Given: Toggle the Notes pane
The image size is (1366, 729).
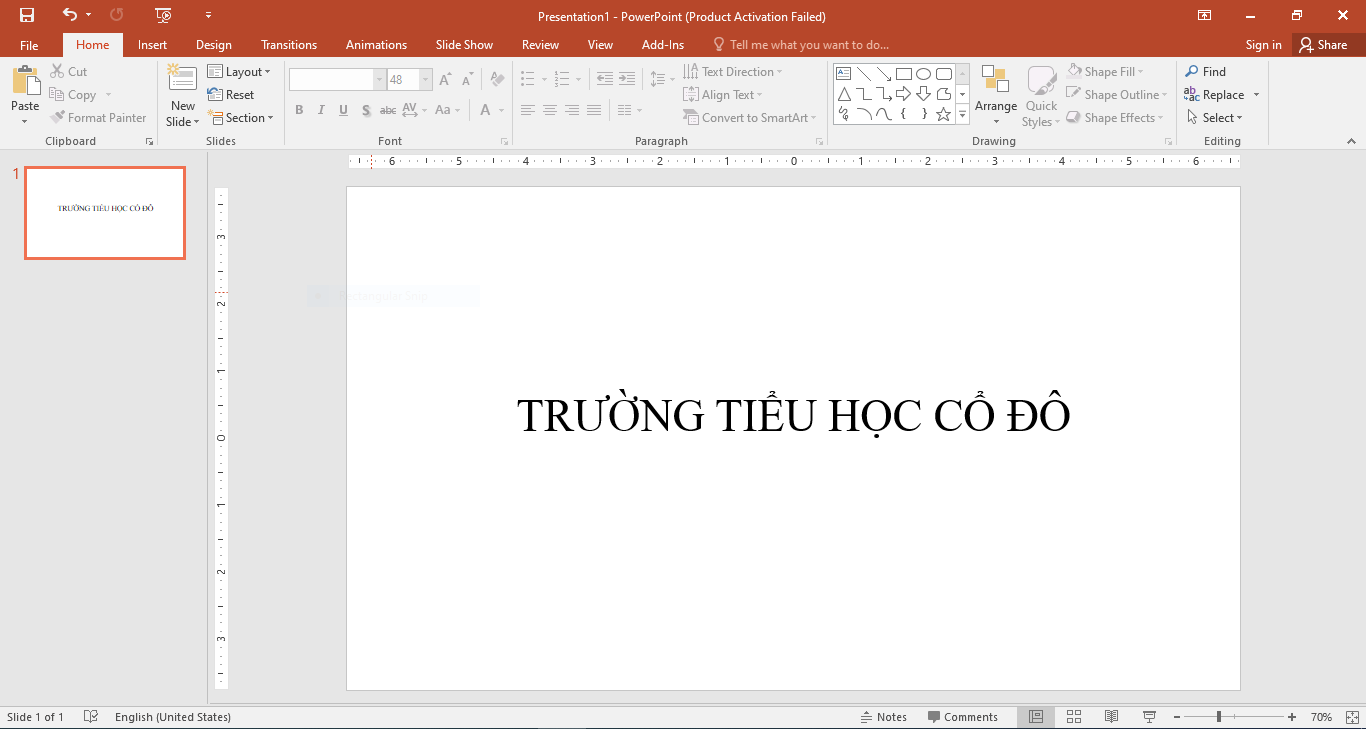Looking at the screenshot, I should (x=883, y=717).
